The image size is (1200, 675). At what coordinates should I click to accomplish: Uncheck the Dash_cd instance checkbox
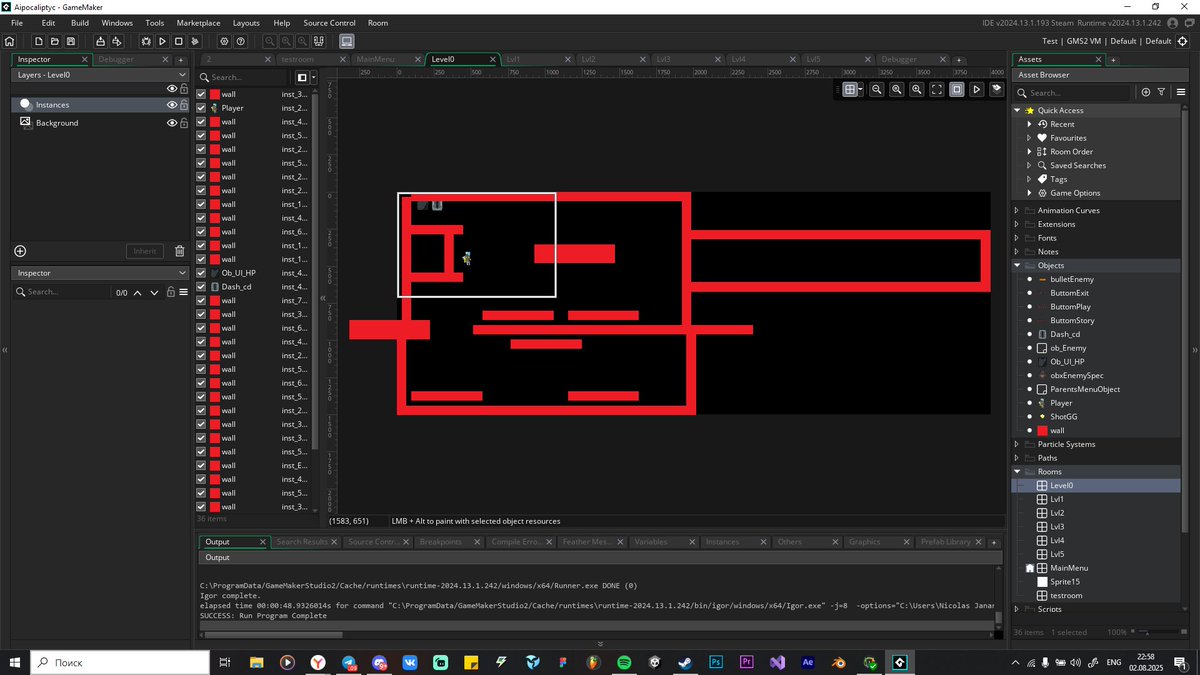(201, 287)
